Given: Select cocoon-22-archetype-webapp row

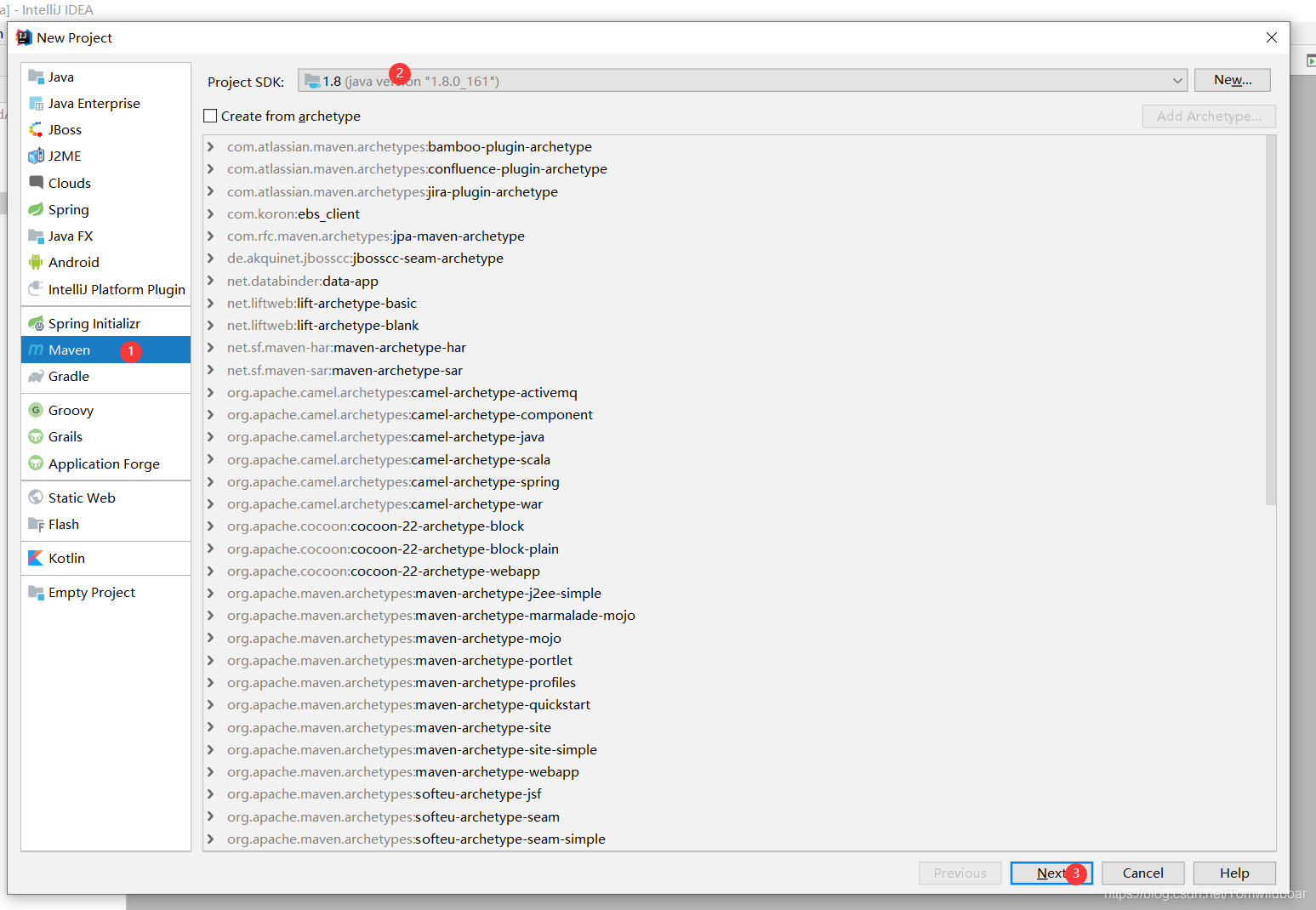Looking at the screenshot, I should click(x=734, y=572).
